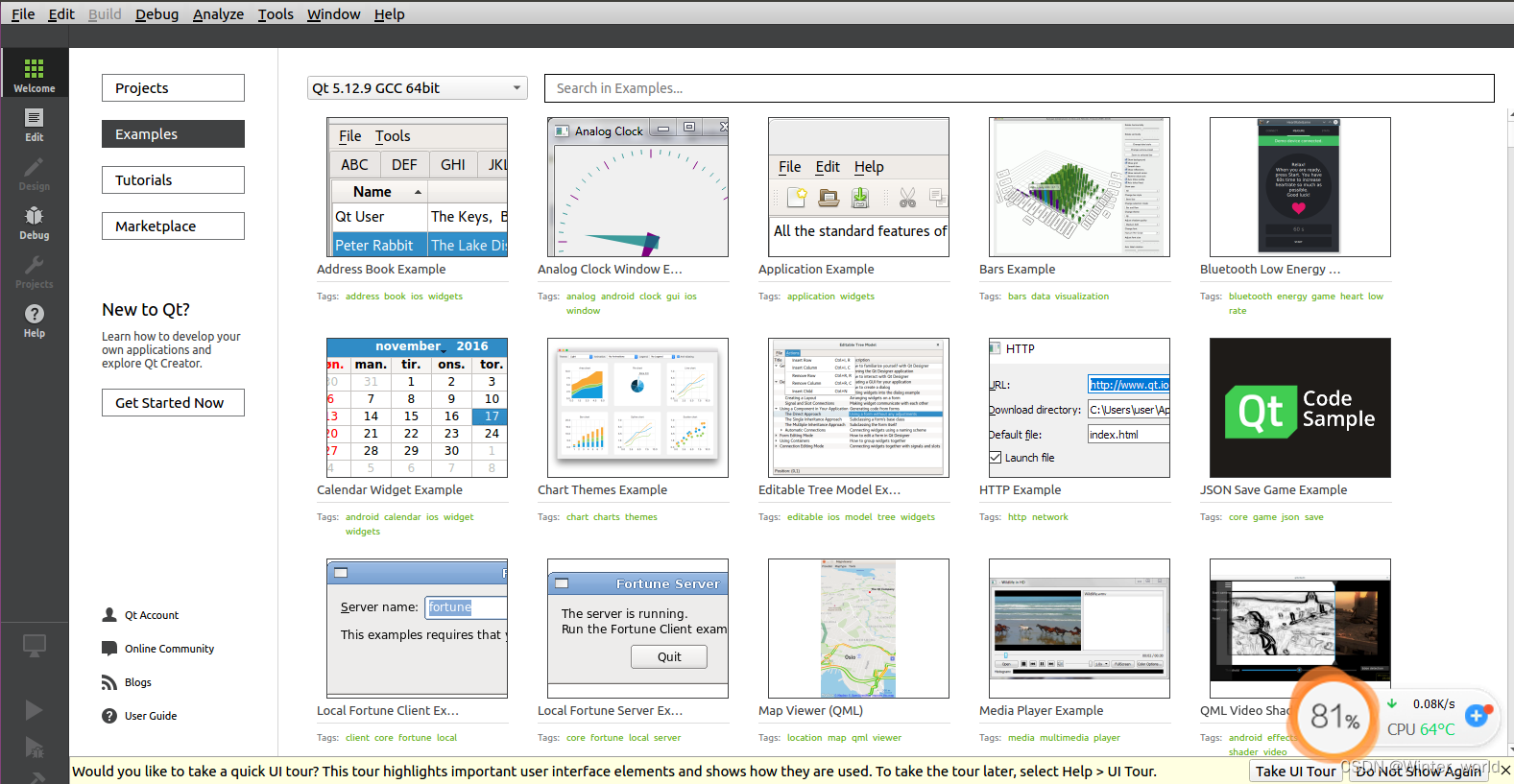The height and width of the screenshot is (784, 1514).
Task: Open the kit selector monitor icon
Action: click(34, 646)
